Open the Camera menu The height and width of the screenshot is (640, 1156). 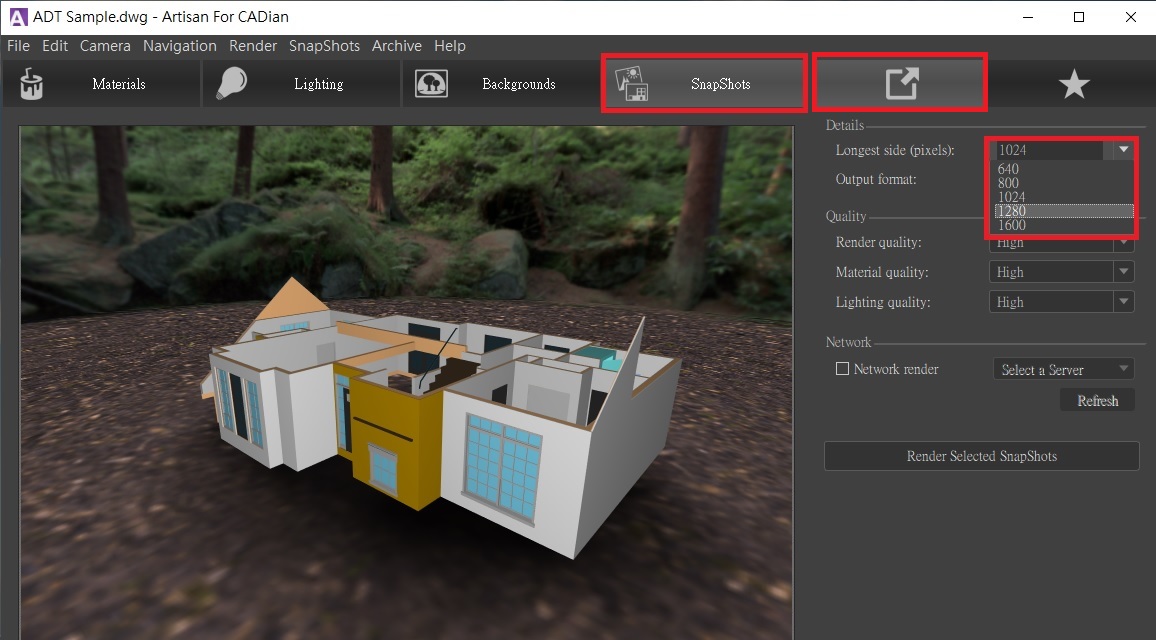click(105, 46)
